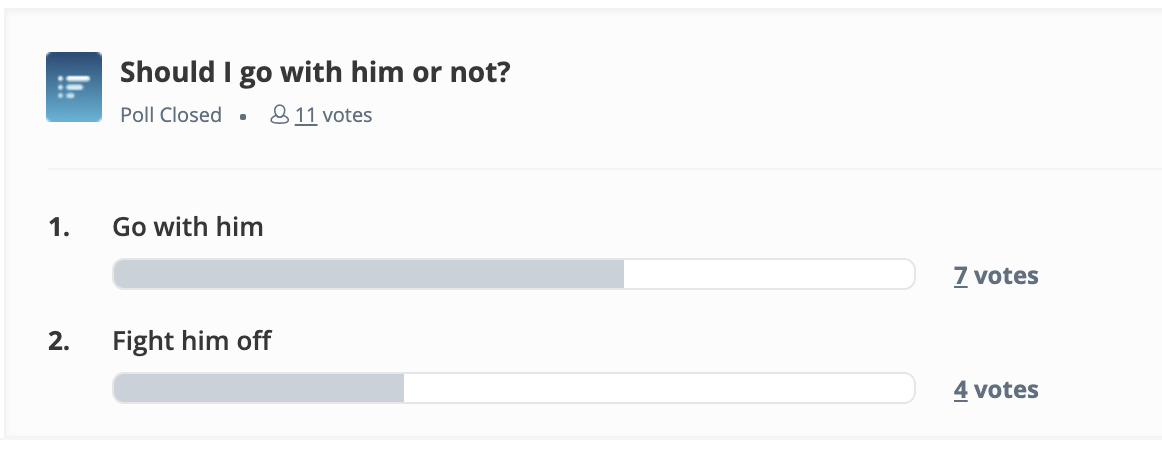The image size is (1162, 456).
Task: Click the 'Fight him off' progress bar
Action: (x=514, y=389)
